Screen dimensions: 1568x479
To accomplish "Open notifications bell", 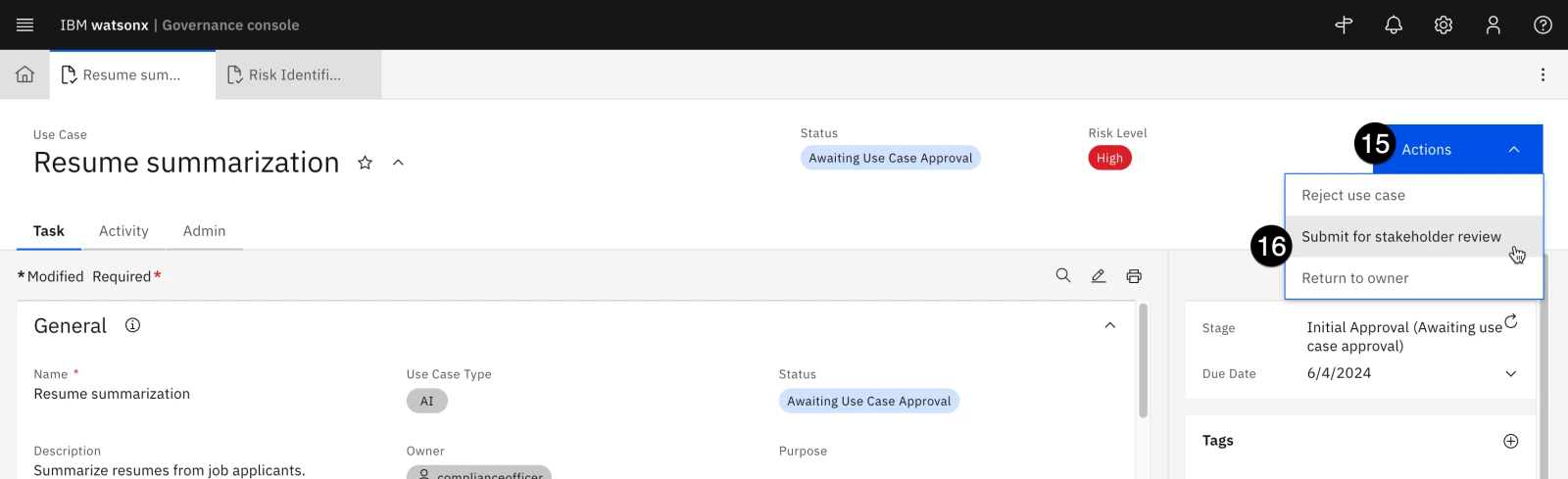I will [x=1394, y=24].
